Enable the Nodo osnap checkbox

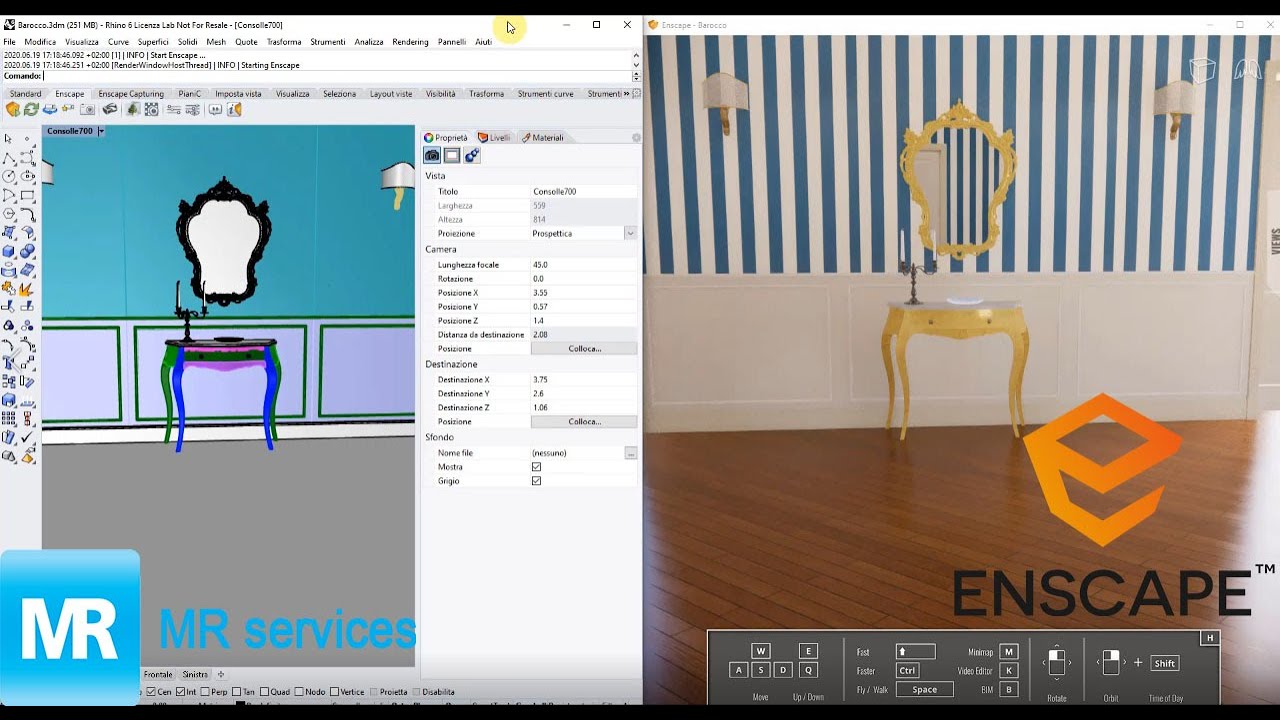point(299,692)
